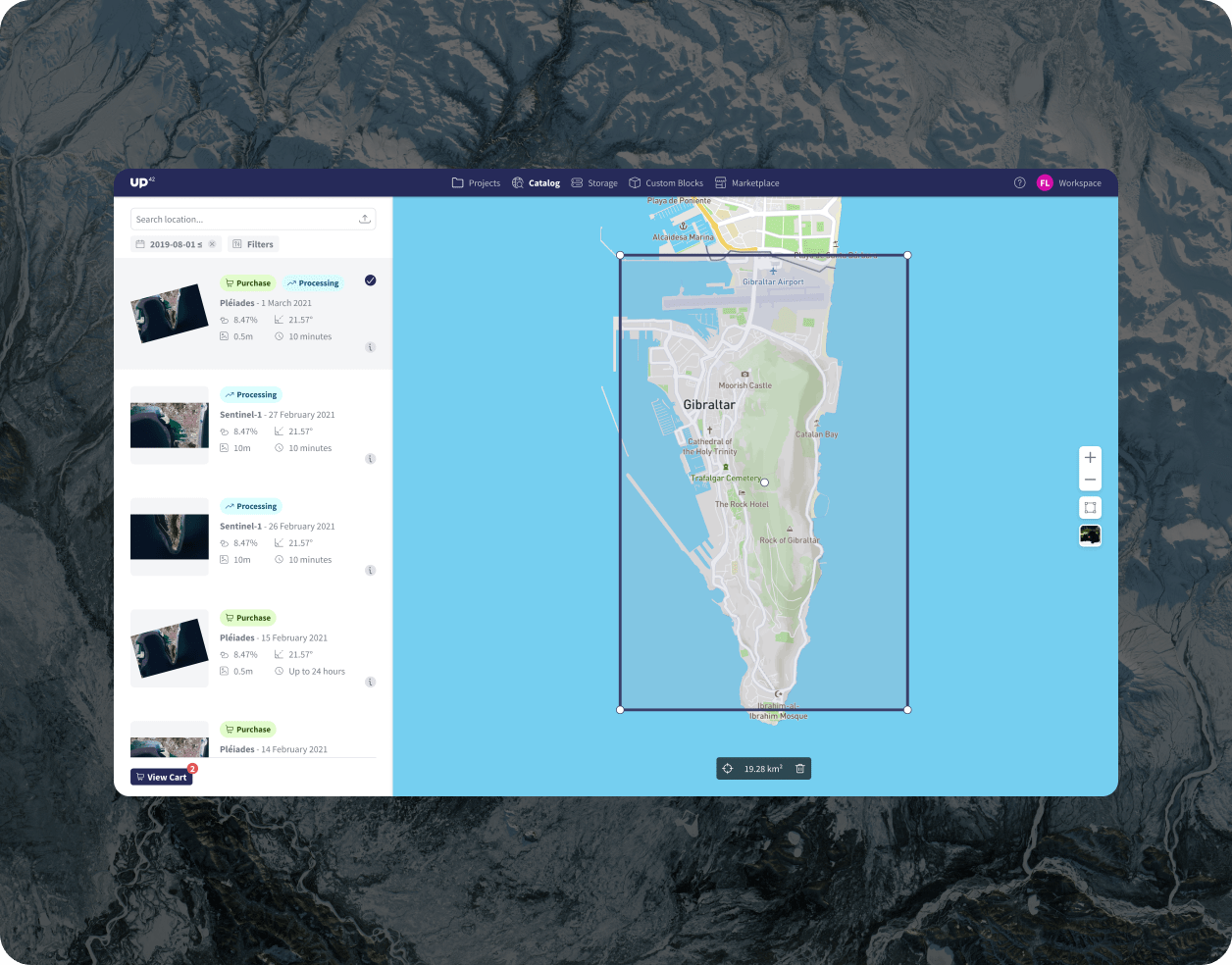Deselect the checked Pléiades 1 March 2021 result

pos(370,279)
